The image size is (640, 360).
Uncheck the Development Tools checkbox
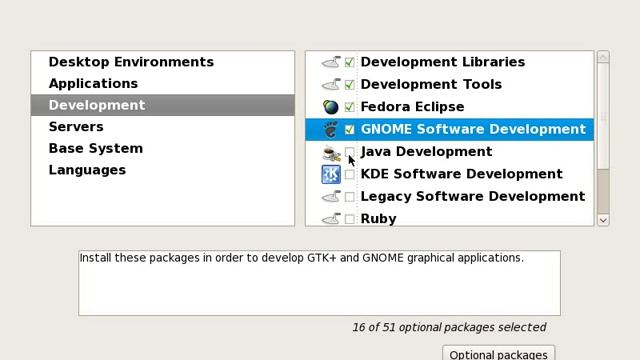349,84
